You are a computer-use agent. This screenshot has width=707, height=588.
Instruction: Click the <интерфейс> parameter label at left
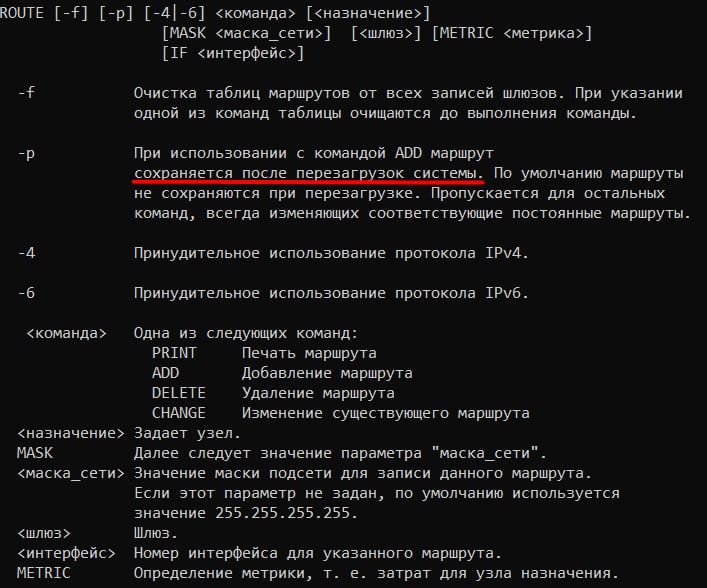click(66, 553)
